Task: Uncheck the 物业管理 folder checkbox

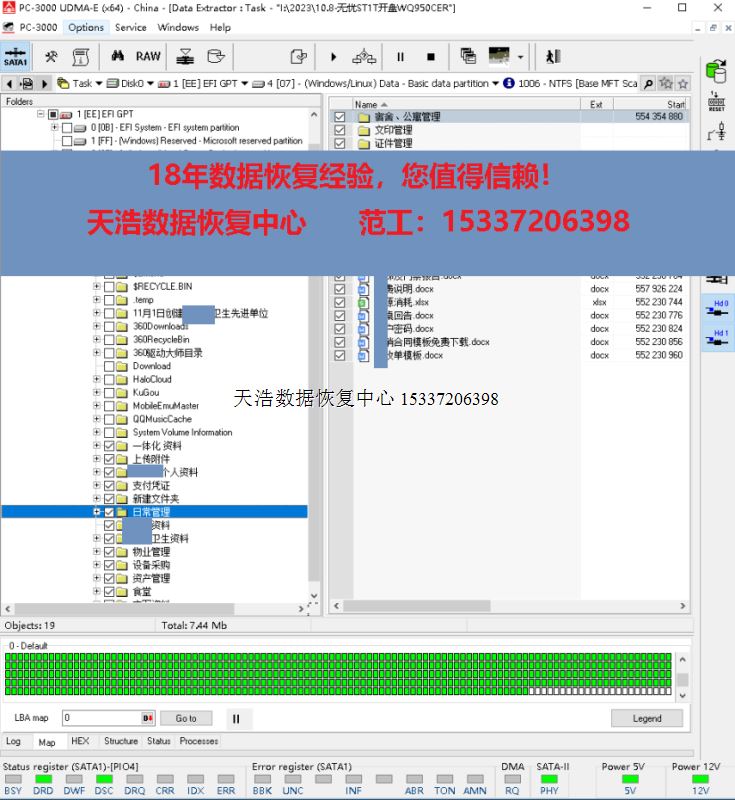Action: point(109,552)
